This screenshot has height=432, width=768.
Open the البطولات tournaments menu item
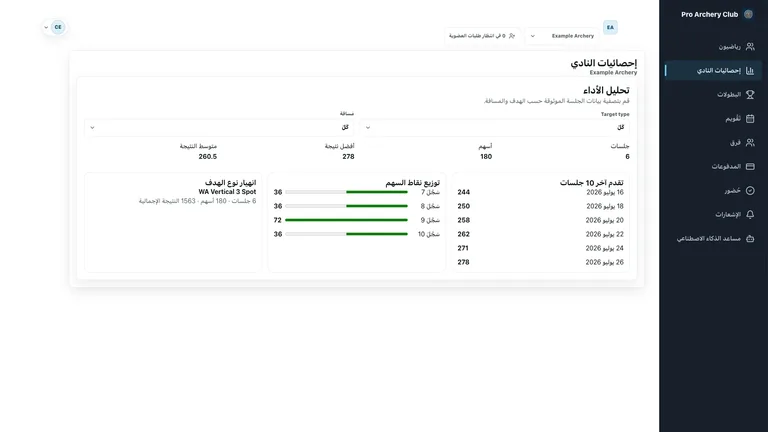[713, 95]
